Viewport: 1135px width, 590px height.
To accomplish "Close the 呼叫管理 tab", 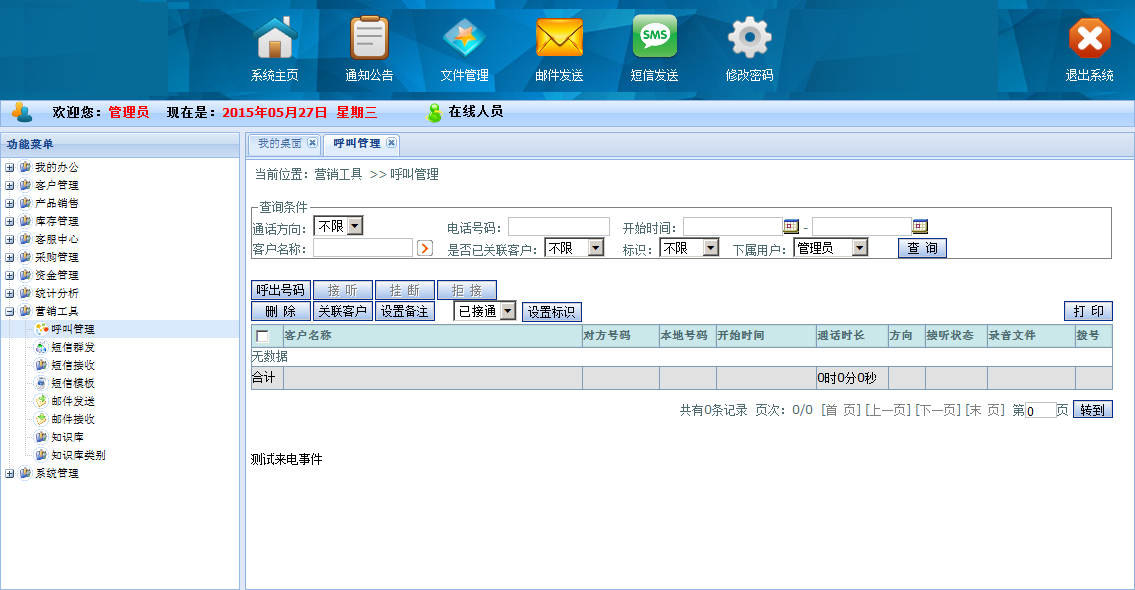I will coord(391,144).
